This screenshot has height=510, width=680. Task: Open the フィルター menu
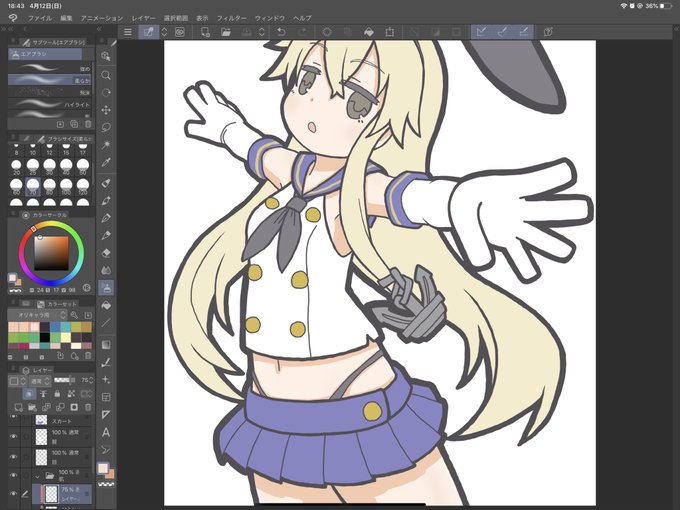tap(232, 18)
